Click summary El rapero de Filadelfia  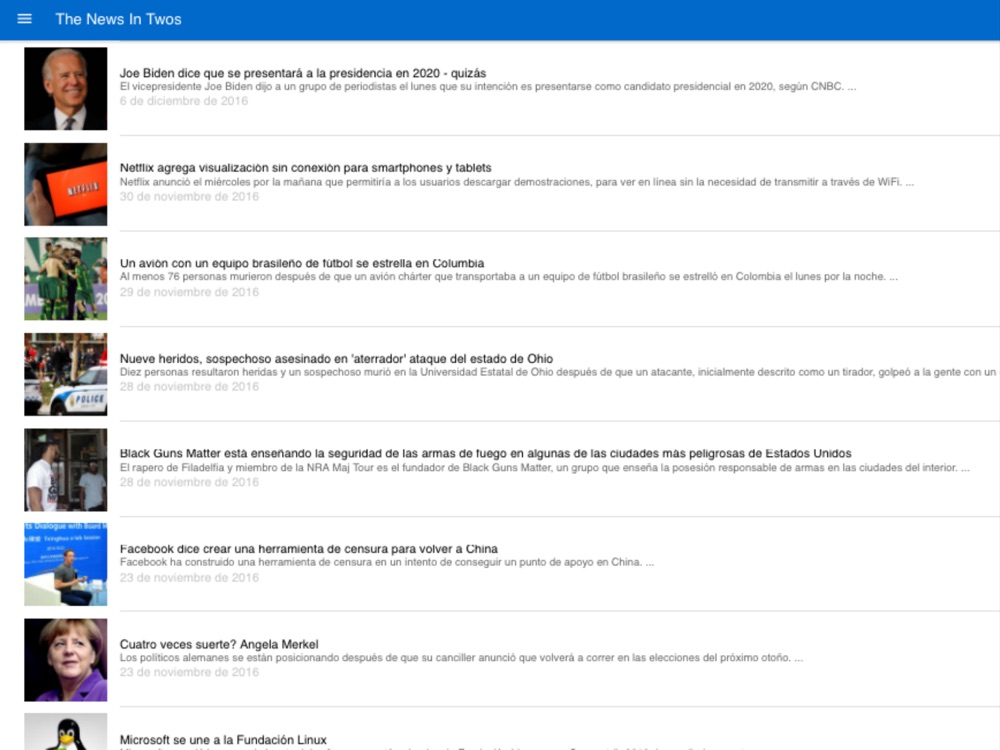tap(545, 468)
